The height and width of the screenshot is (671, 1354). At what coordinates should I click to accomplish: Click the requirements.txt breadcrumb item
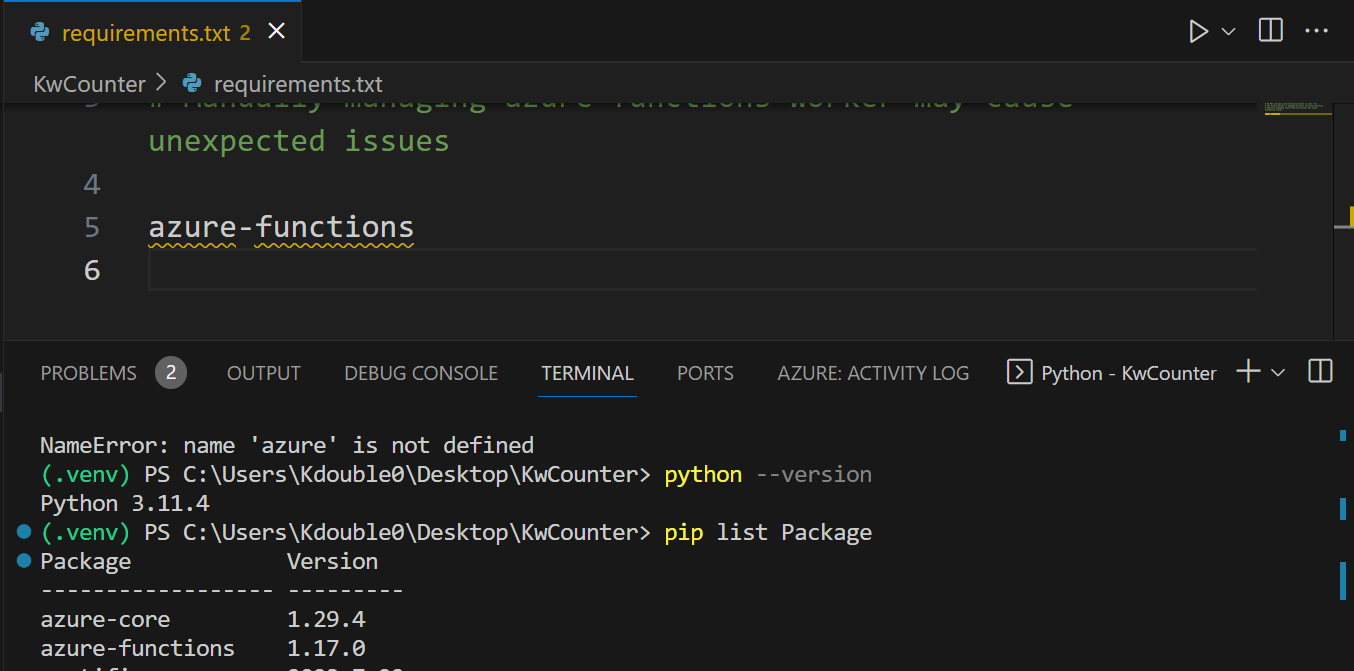point(298,84)
